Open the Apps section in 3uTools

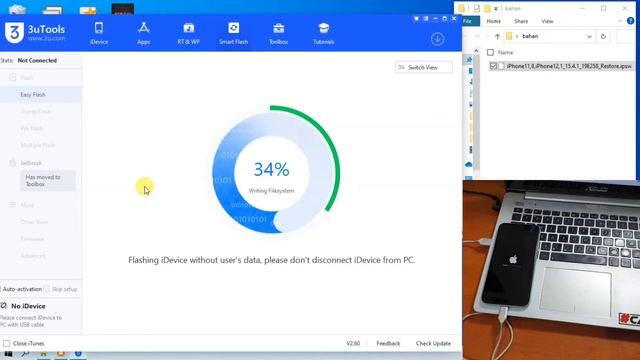click(x=143, y=33)
